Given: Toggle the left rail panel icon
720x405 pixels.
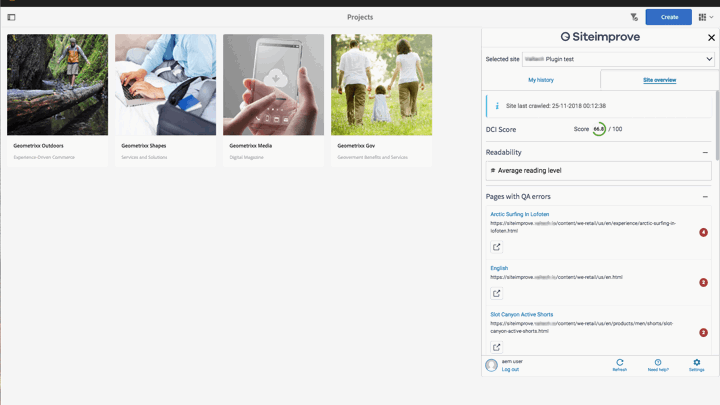Looking at the screenshot, I should [x=11, y=17].
